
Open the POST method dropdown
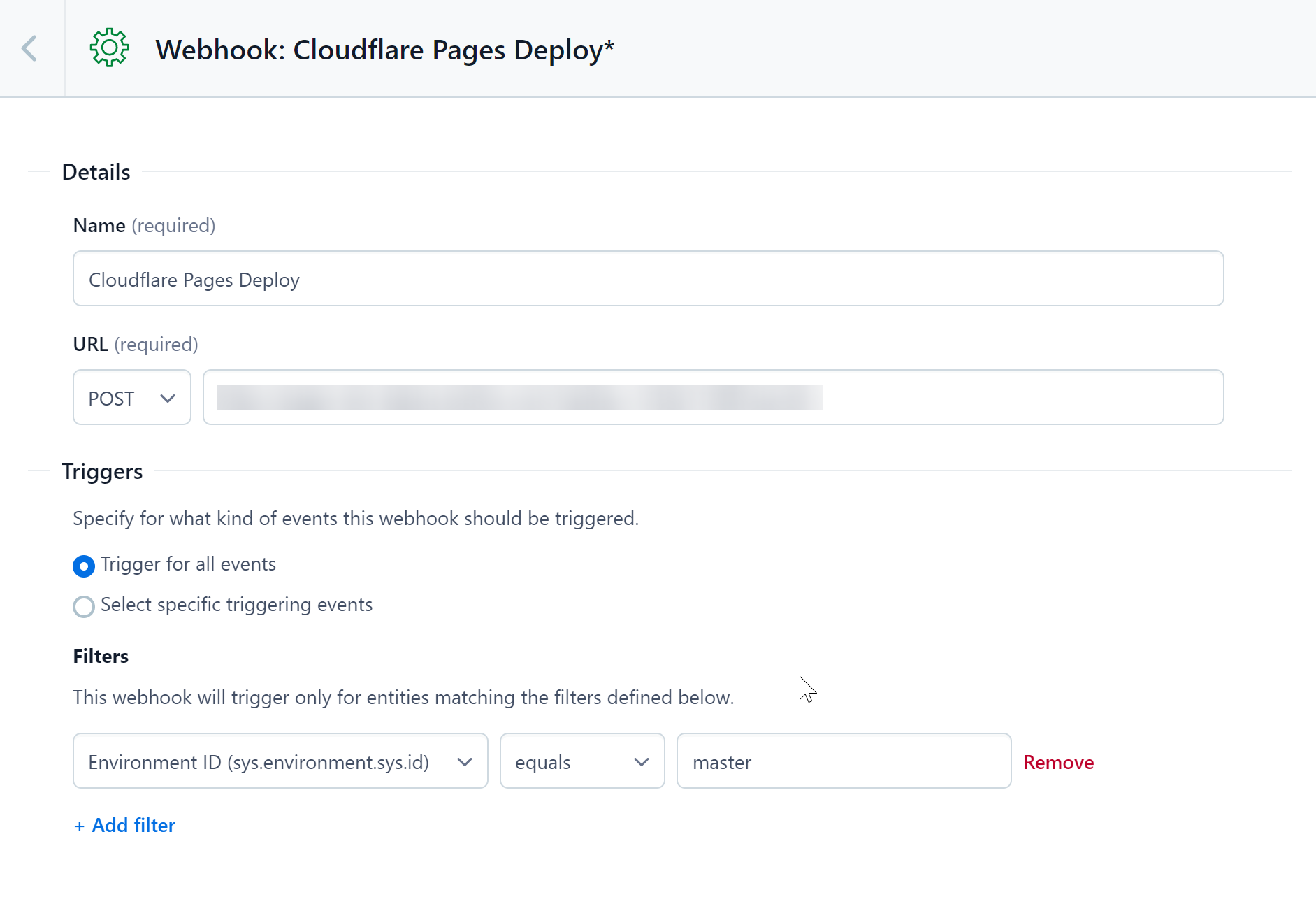[x=131, y=397]
